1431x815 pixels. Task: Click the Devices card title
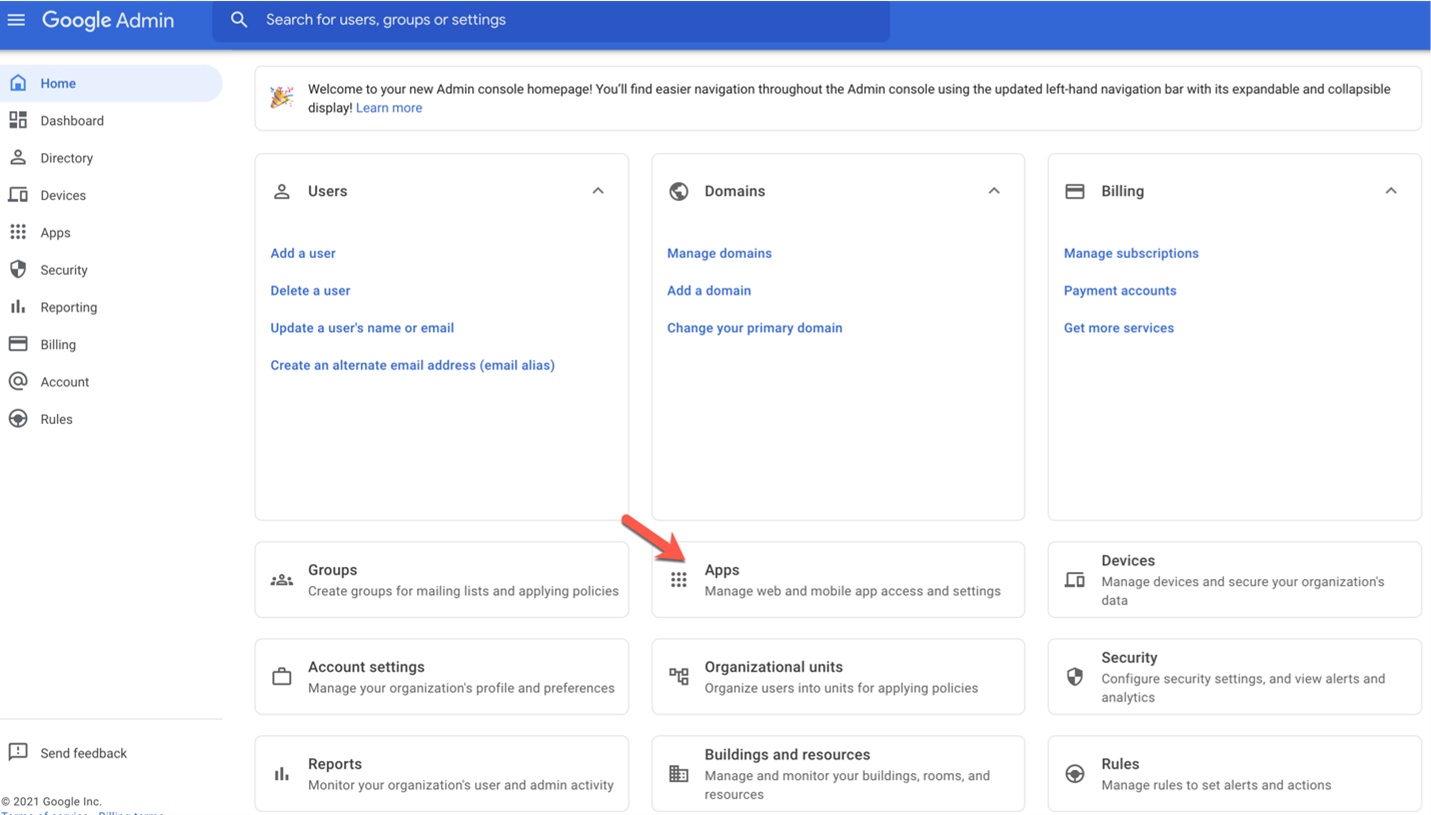(x=1128, y=561)
